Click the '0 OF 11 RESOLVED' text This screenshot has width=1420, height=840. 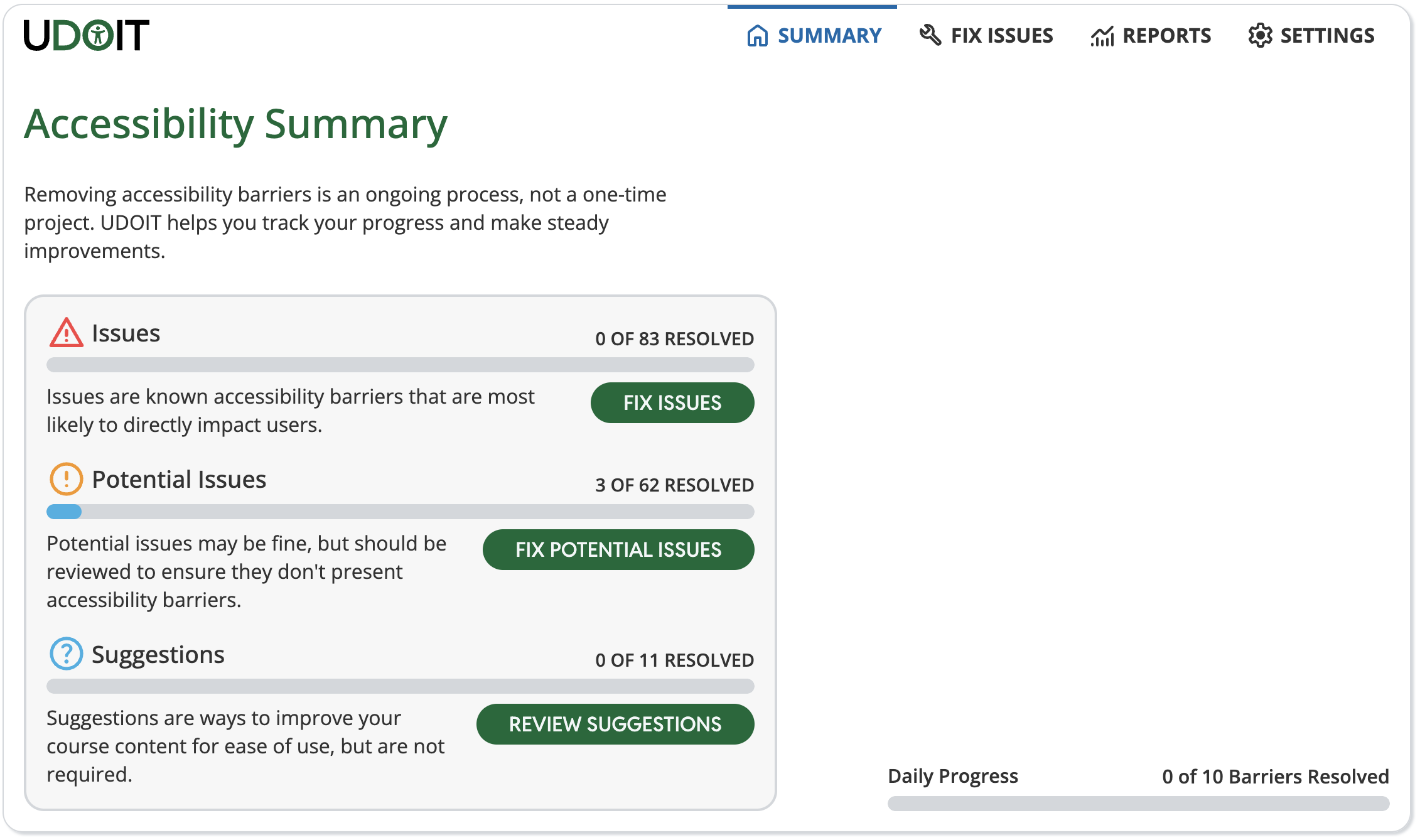tap(674, 660)
